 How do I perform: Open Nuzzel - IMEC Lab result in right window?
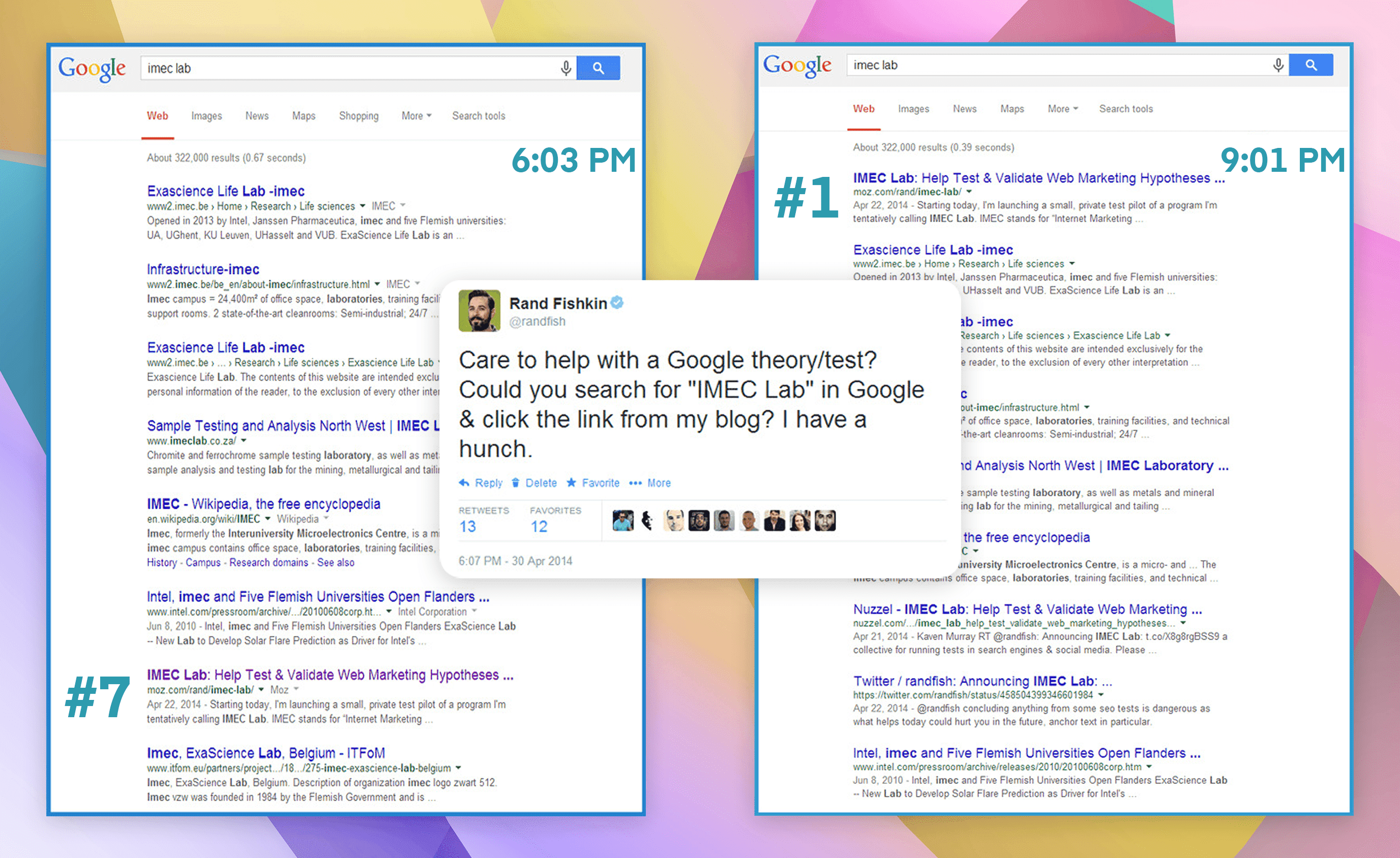[x=1027, y=609]
